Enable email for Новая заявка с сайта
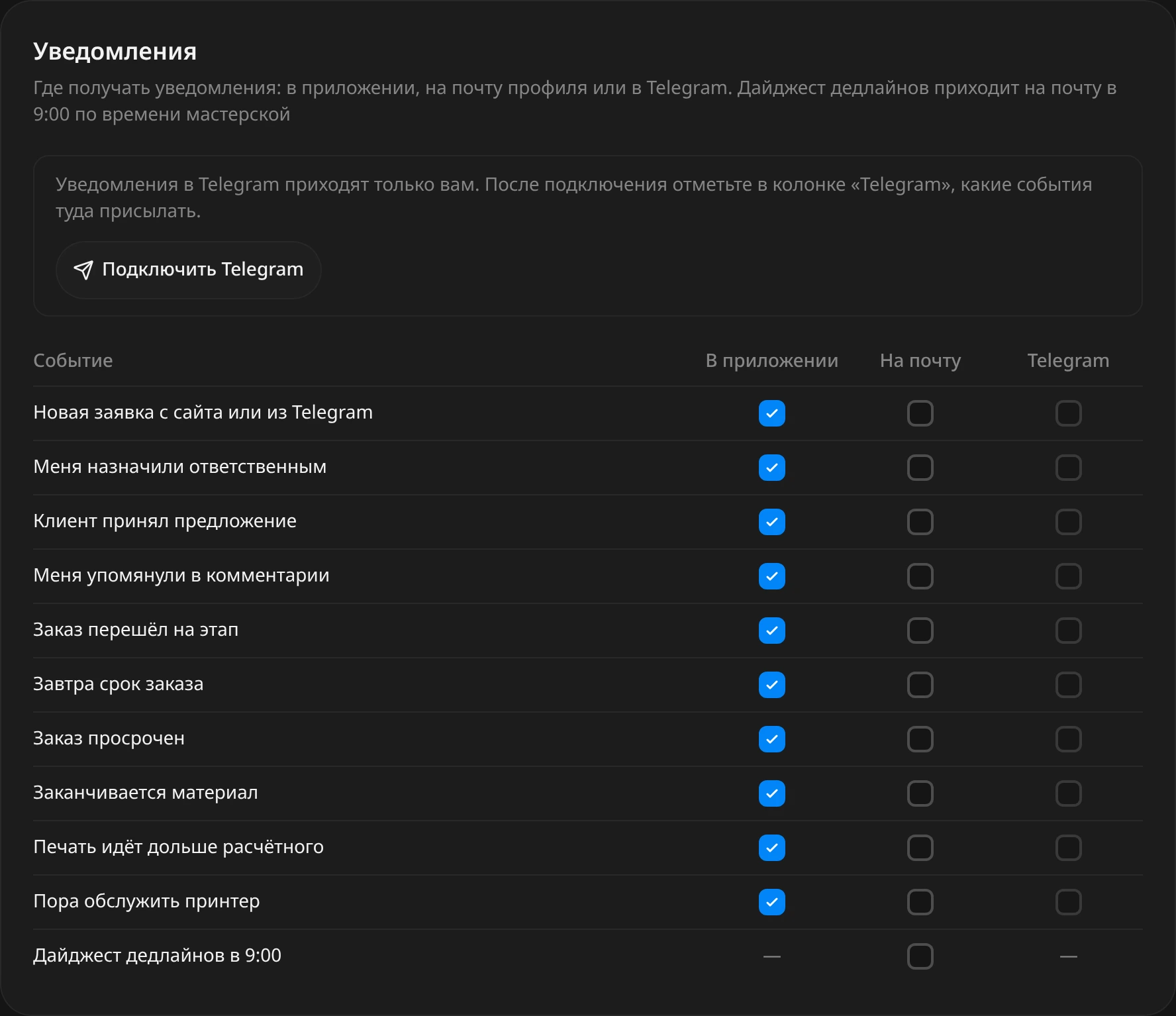 coord(920,413)
